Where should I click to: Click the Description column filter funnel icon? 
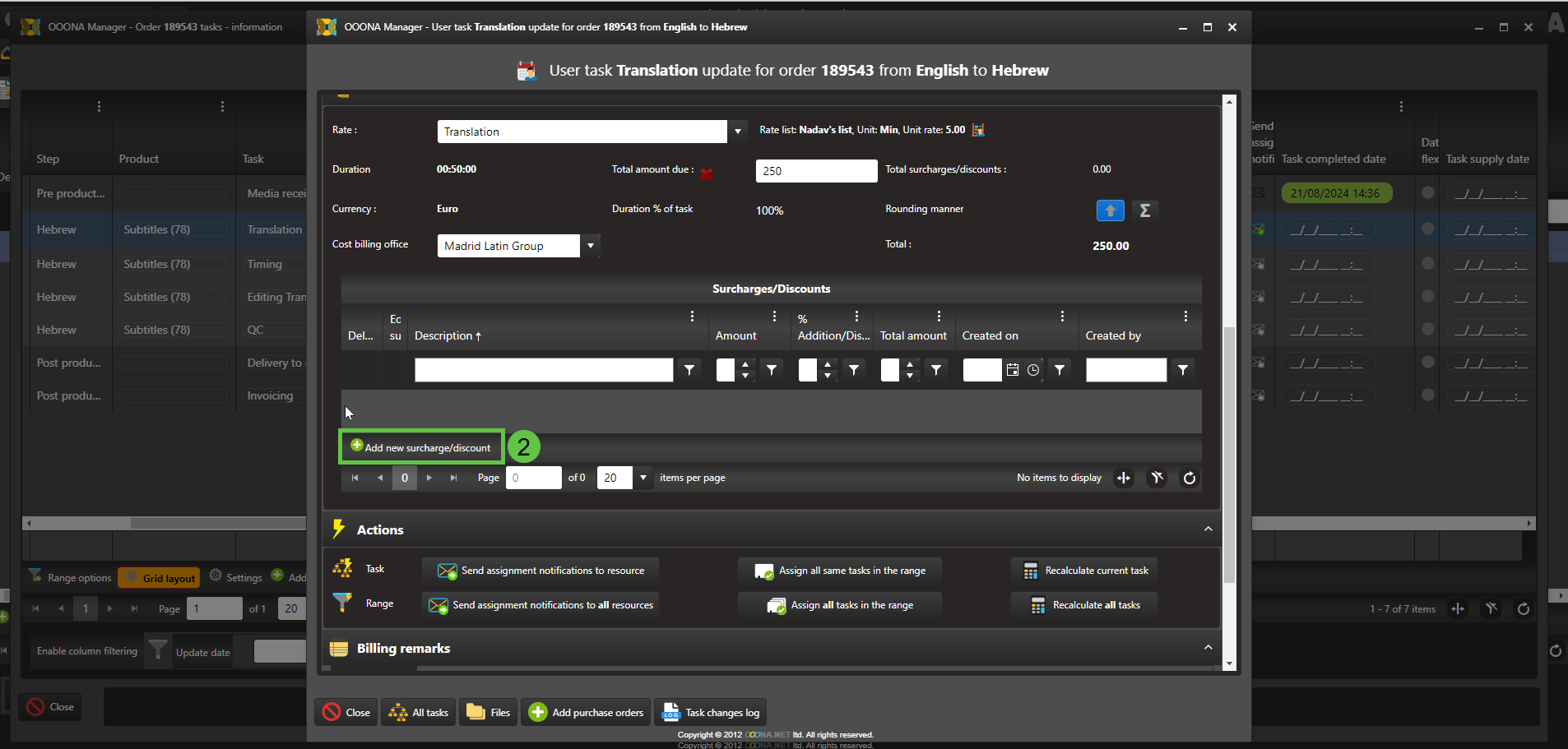pyautogui.click(x=689, y=370)
